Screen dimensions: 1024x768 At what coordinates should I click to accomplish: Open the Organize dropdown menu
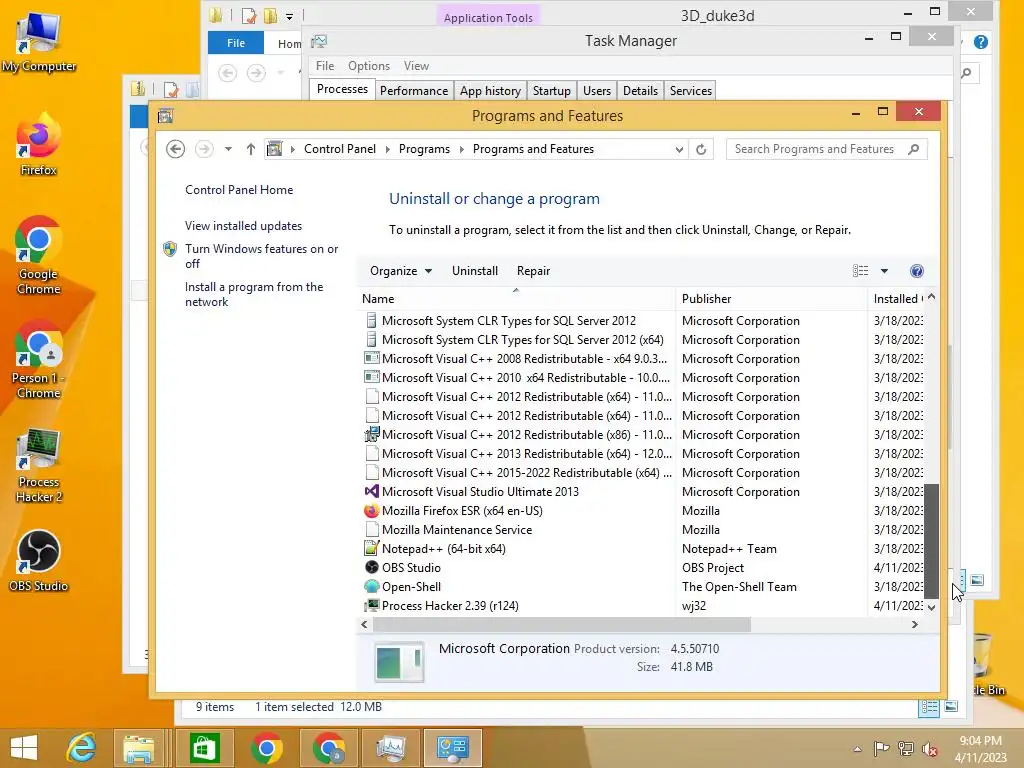(400, 271)
